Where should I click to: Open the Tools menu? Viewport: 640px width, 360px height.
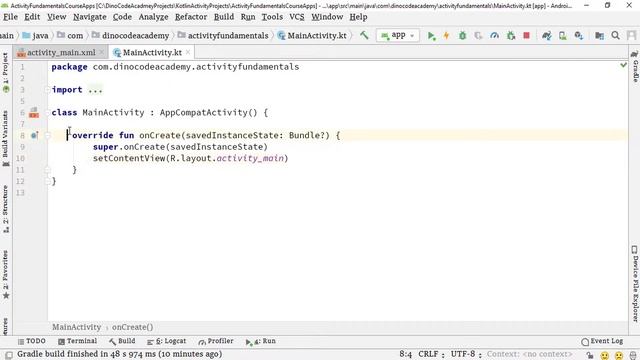272,17
